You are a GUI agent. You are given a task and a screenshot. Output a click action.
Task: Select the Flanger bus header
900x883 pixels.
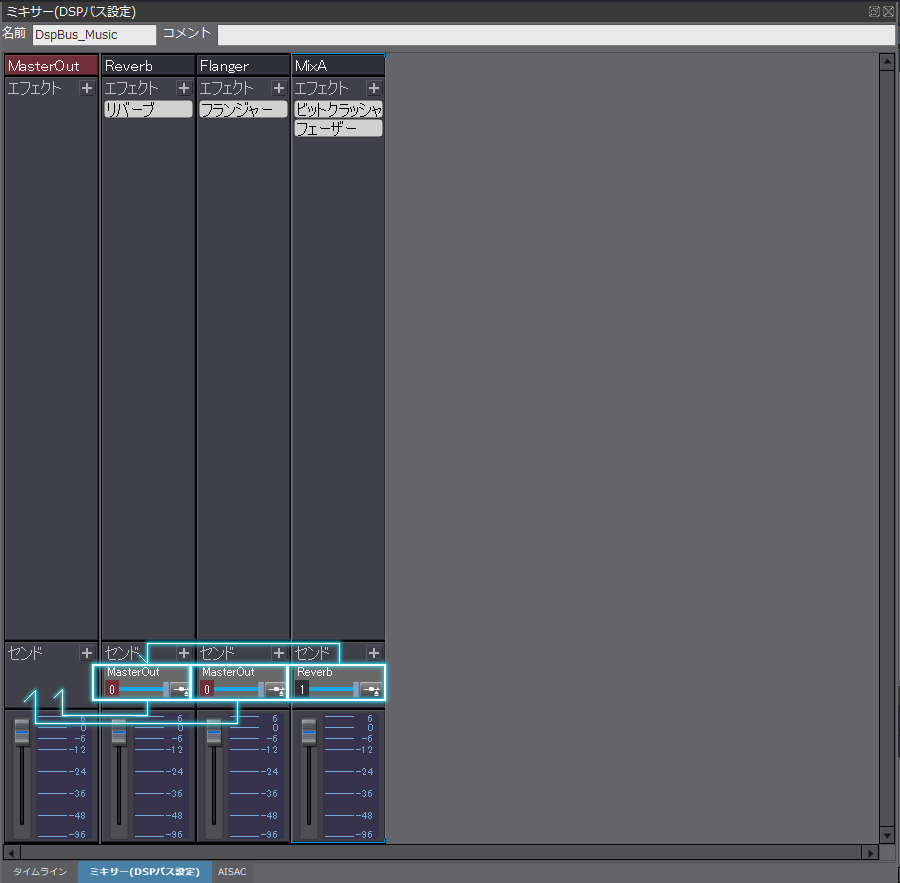tap(243, 65)
